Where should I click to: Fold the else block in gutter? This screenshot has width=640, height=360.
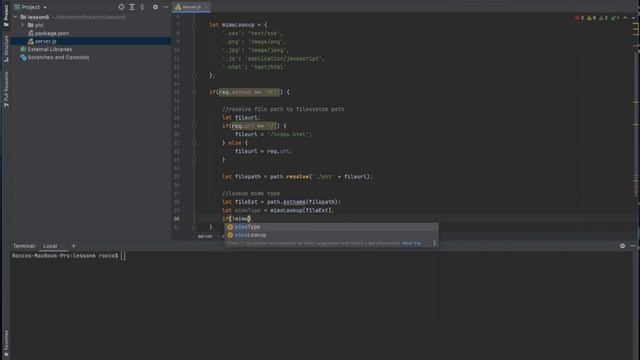[194, 143]
